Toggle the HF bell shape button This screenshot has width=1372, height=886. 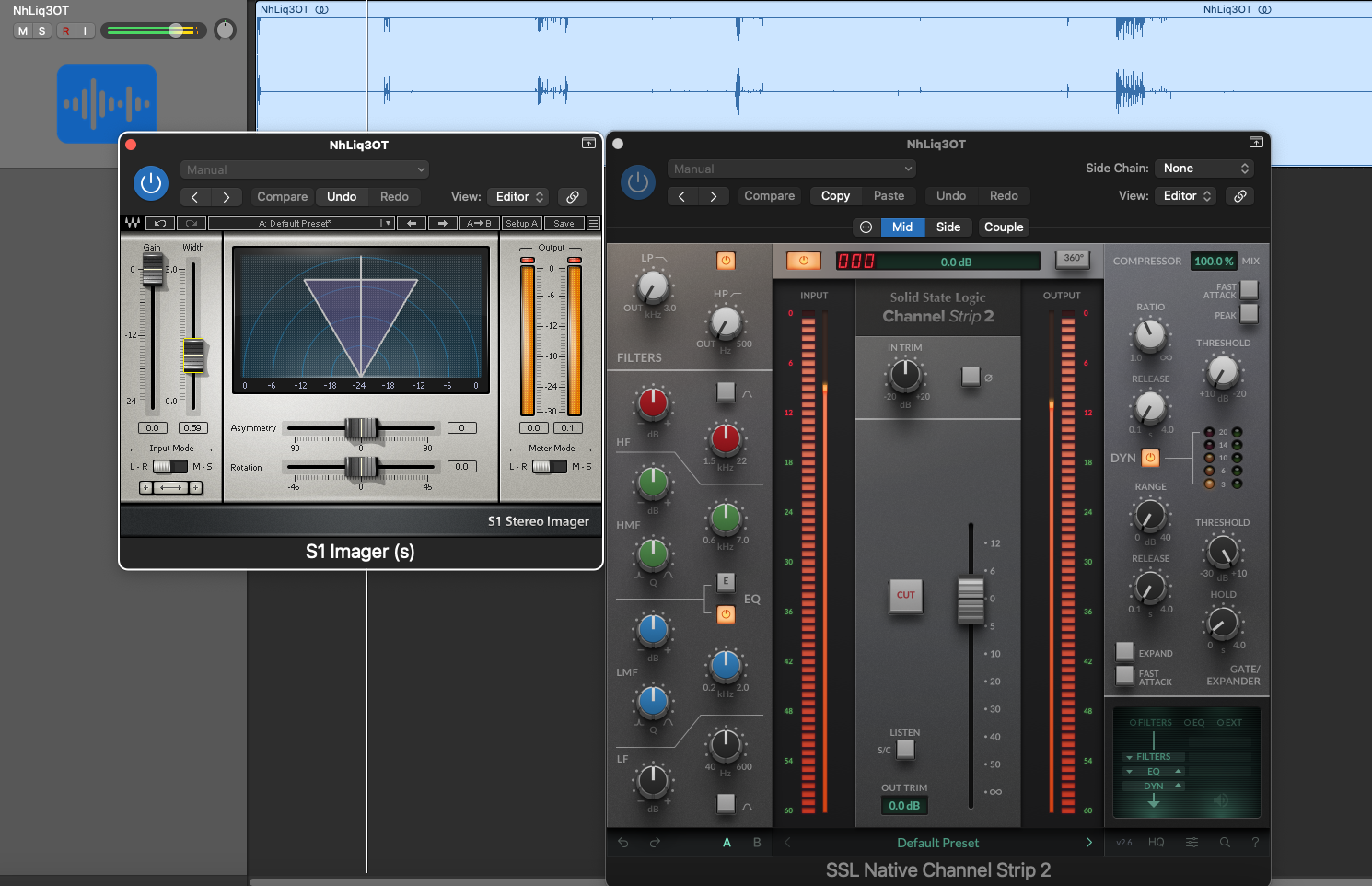click(726, 391)
